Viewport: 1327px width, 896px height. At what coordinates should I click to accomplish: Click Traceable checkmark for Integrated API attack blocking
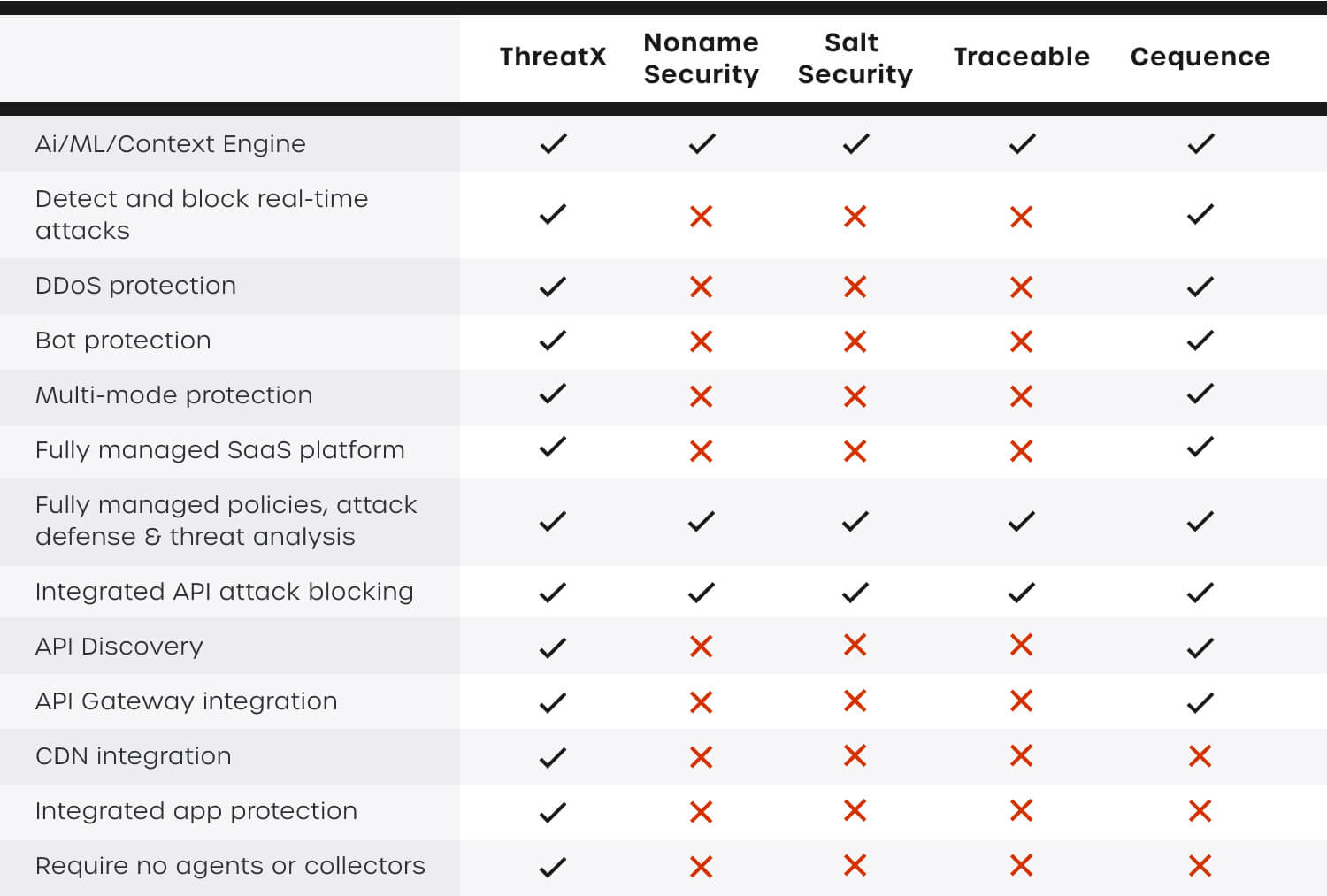(1022, 593)
